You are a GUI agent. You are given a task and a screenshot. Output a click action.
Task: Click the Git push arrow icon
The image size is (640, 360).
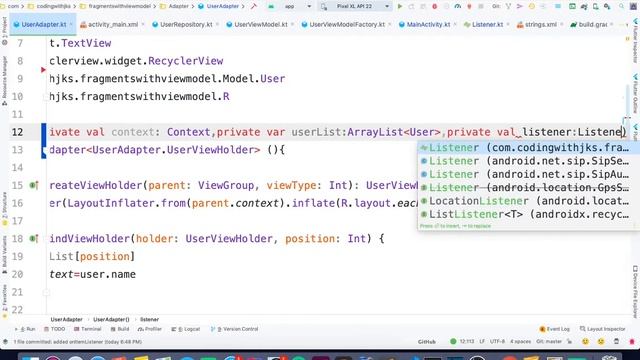(x=520, y=7)
